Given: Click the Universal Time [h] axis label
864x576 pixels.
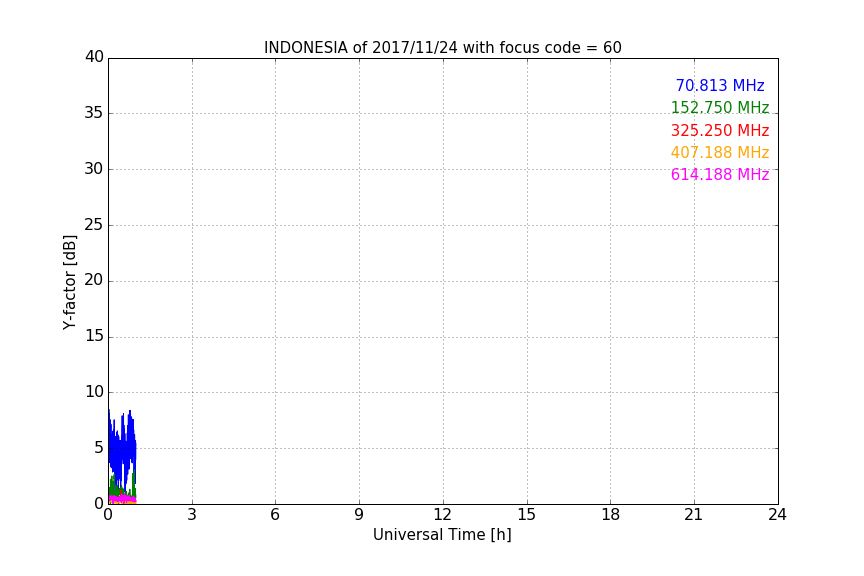Looking at the screenshot, I should (442, 535).
